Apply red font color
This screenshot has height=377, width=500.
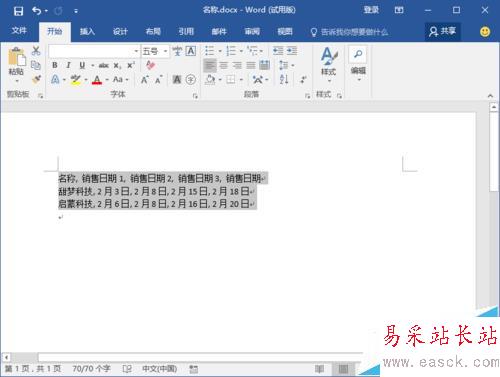[97, 80]
